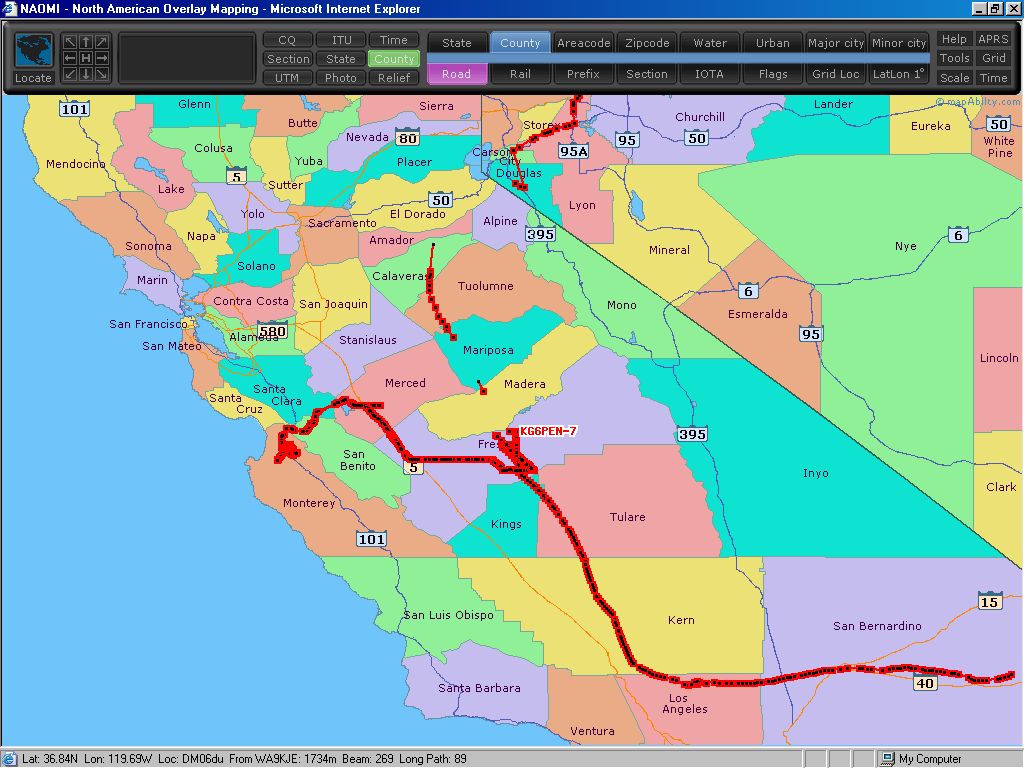Select the Areacode overlay tab

pyautogui.click(x=583, y=43)
